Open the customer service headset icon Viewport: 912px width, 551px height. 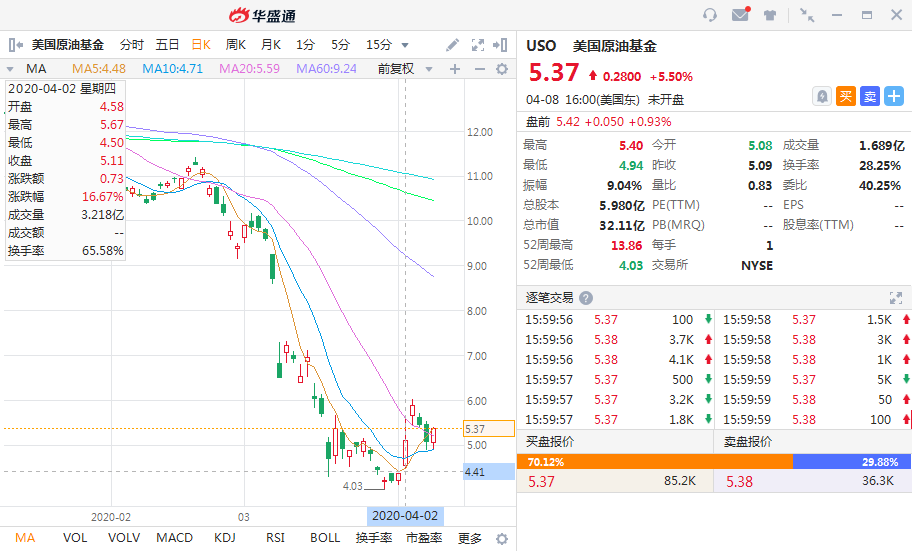click(710, 15)
